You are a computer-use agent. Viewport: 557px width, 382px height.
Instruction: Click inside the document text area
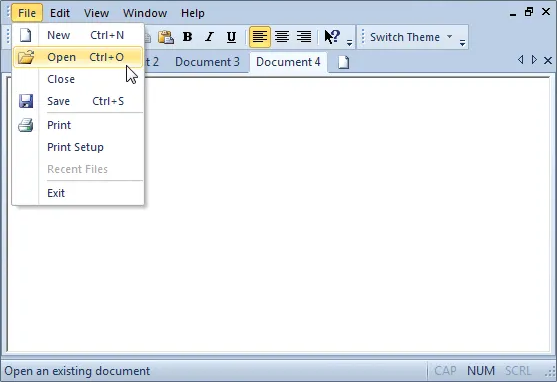pos(278,214)
